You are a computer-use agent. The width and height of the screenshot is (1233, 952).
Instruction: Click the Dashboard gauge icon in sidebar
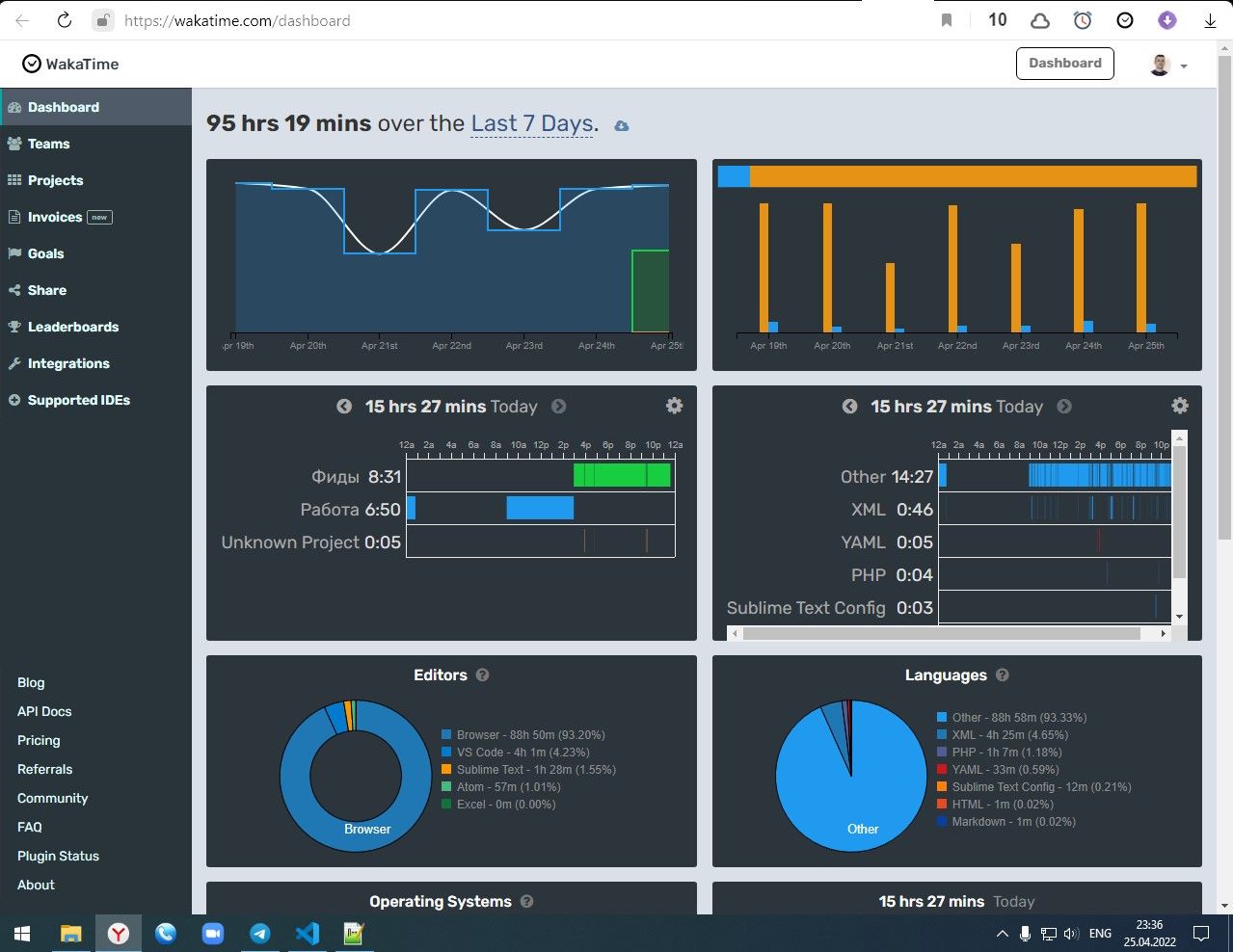coord(14,107)
